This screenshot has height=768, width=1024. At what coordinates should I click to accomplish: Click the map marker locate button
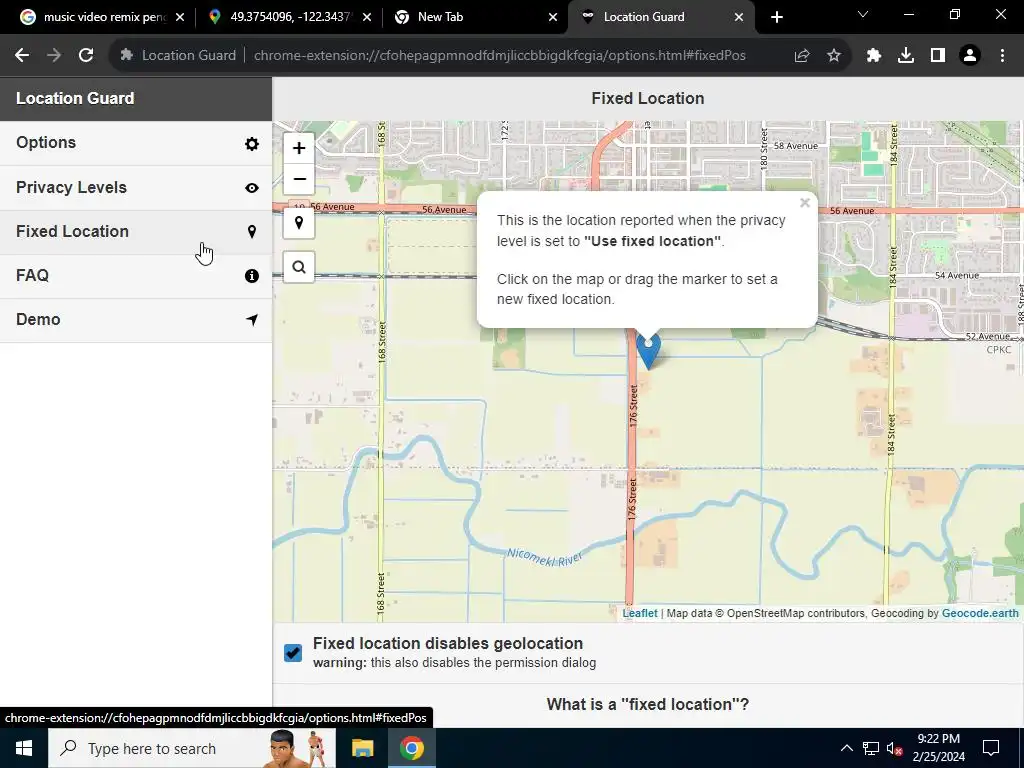coord(298,223)
